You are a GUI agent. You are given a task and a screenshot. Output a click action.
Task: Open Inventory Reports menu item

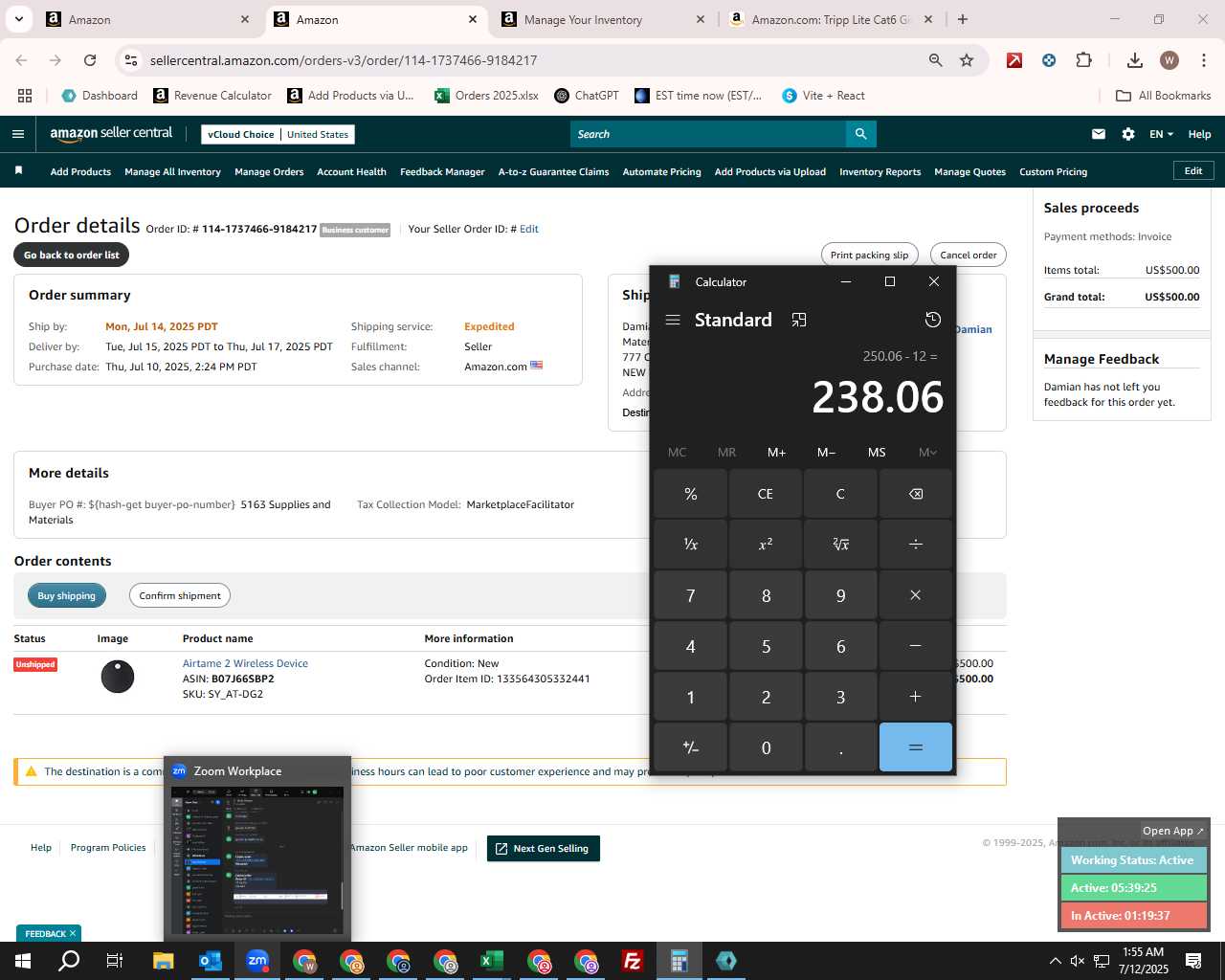(880, 172)
